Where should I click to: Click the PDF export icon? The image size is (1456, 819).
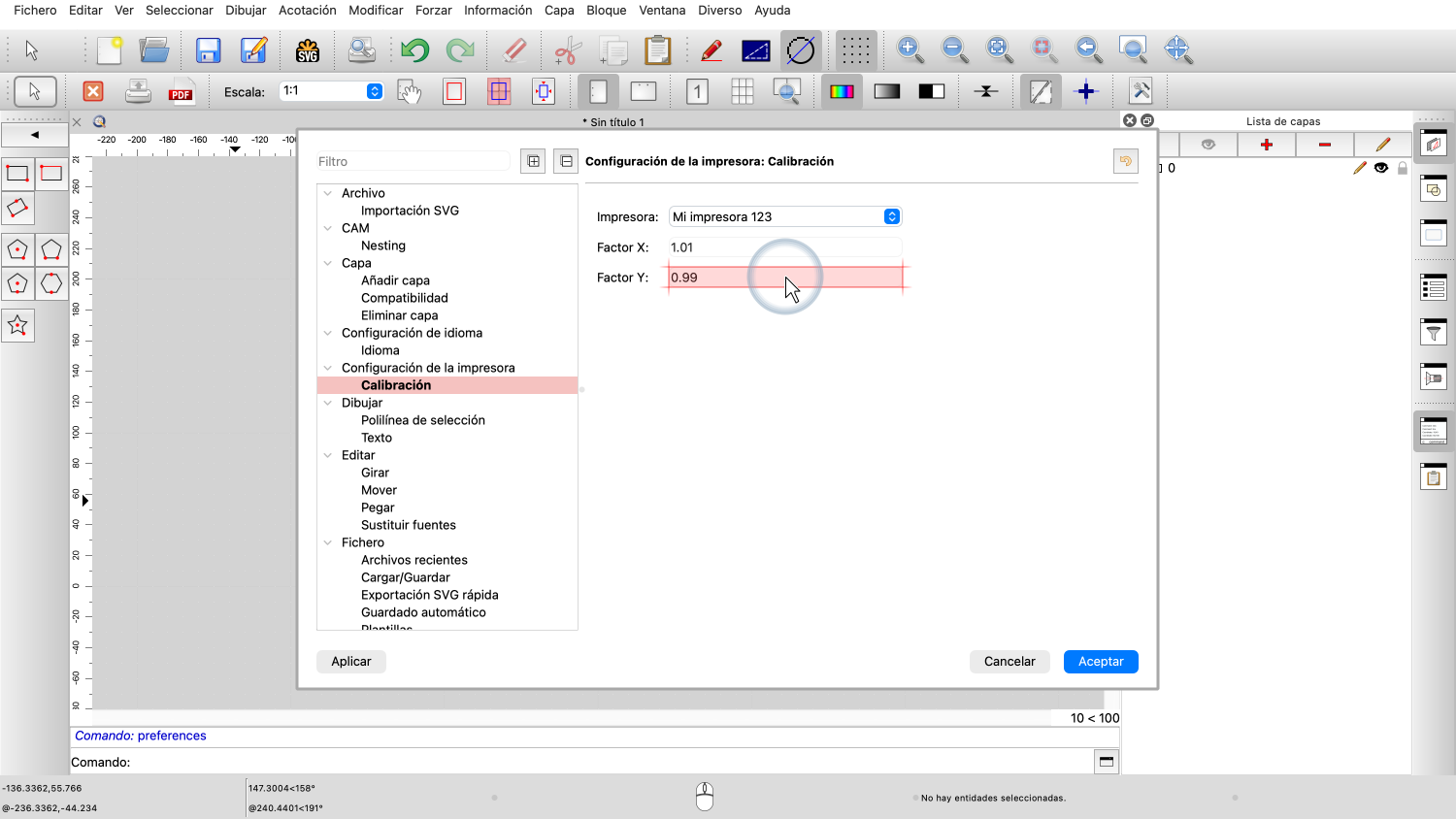(181, 92)
